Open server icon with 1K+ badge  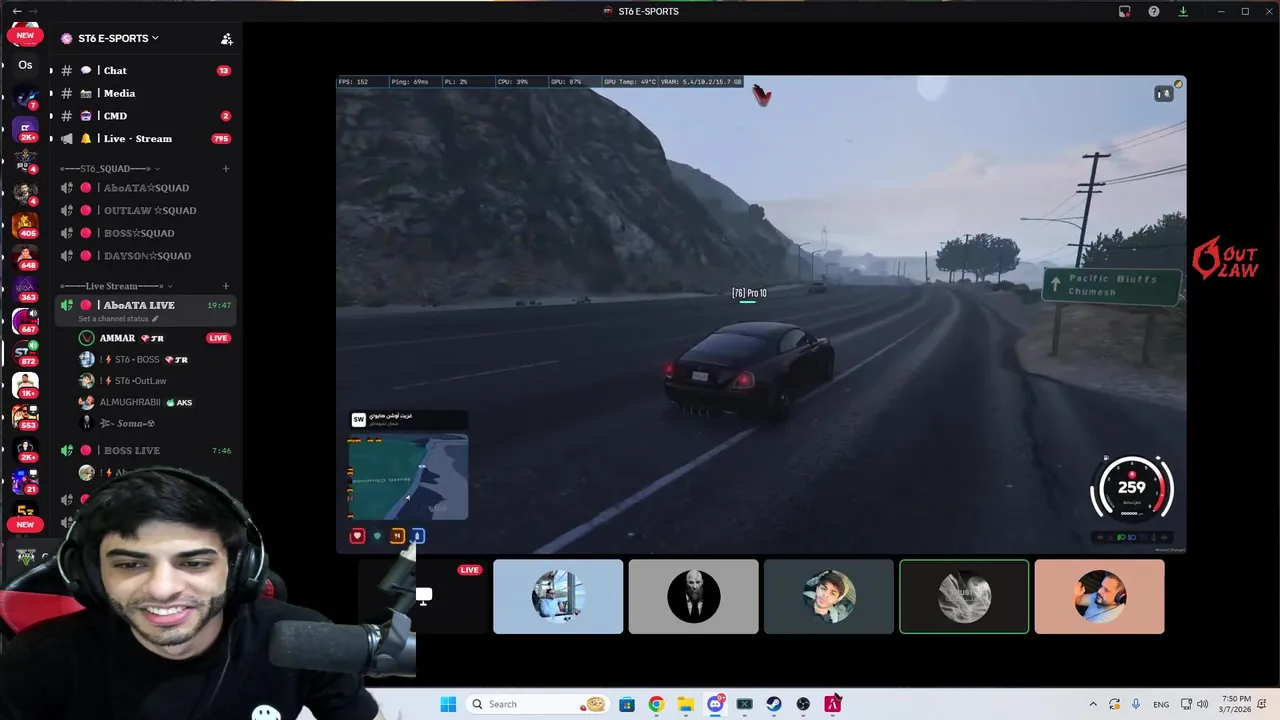coord(25,385)
